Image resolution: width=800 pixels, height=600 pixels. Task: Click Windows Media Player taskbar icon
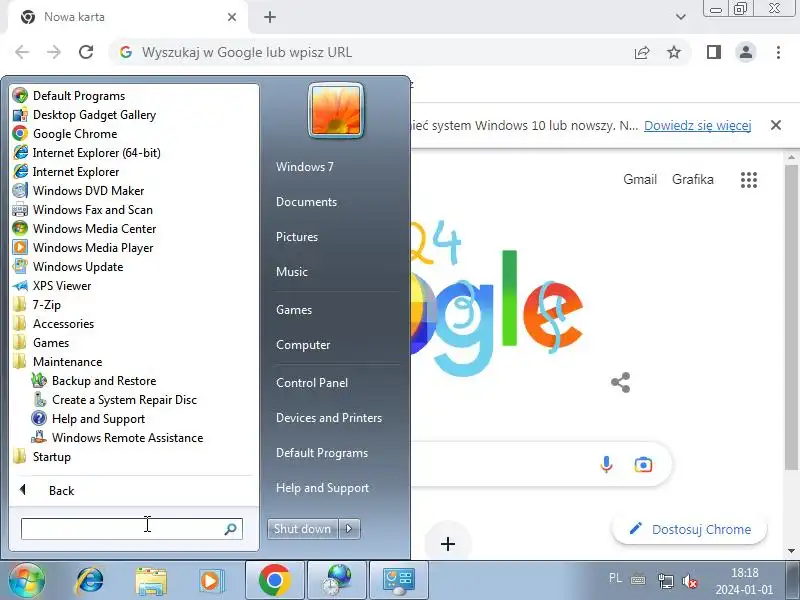pos(210,581)
